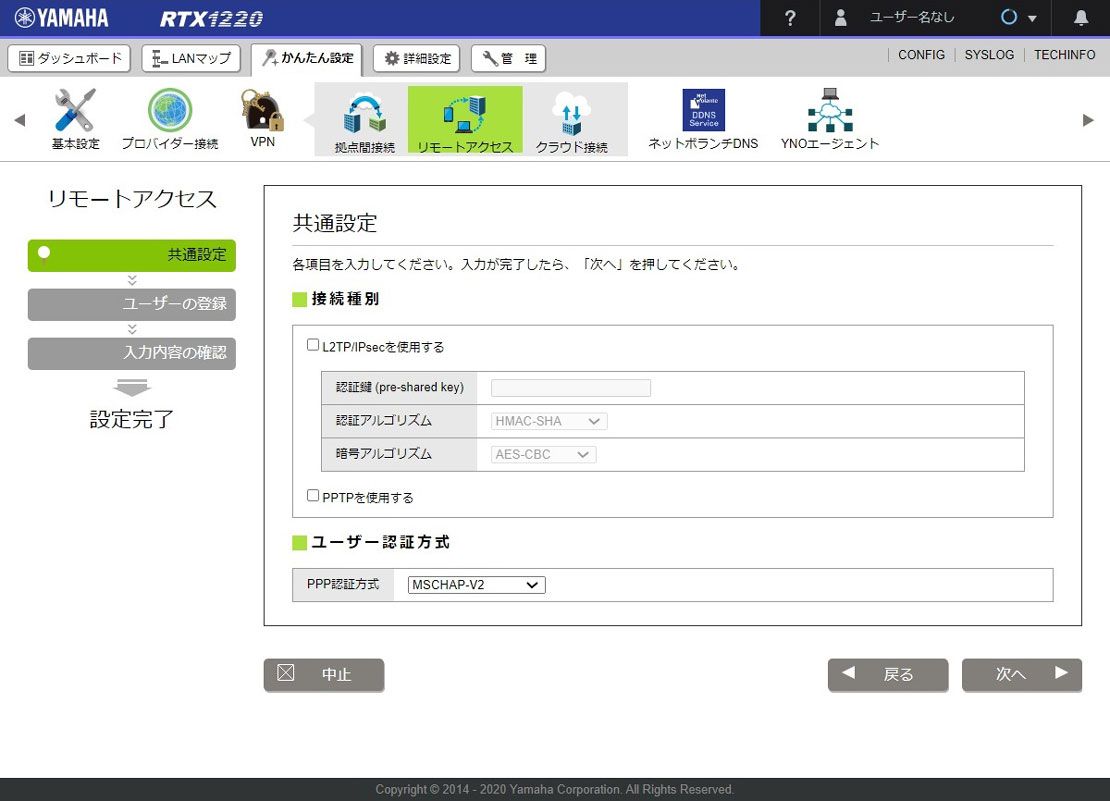Click the help question mark icon
Viewport: 1110px width, 801px height.
tap(790, 18)
